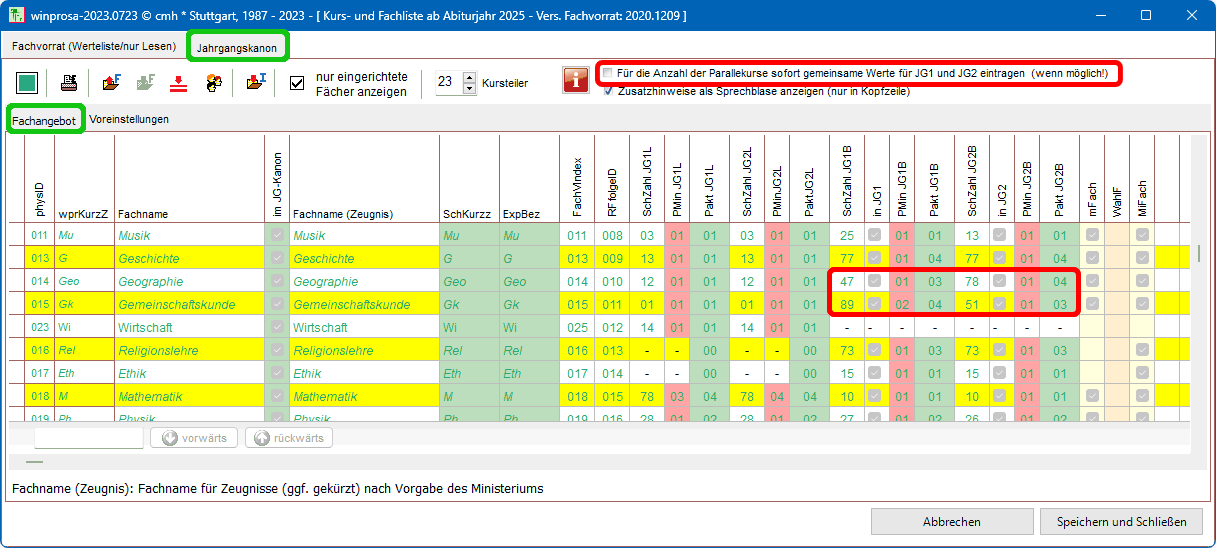Select the 'Fachvorrat (Werteliste/nur Lesen)' tab
1216x548 pixels.
94,47
